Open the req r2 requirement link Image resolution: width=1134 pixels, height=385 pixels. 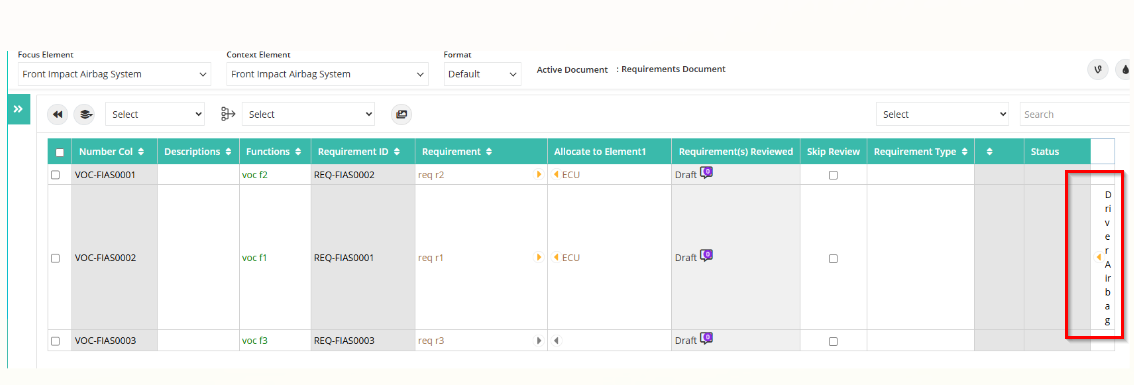[430, 175]
